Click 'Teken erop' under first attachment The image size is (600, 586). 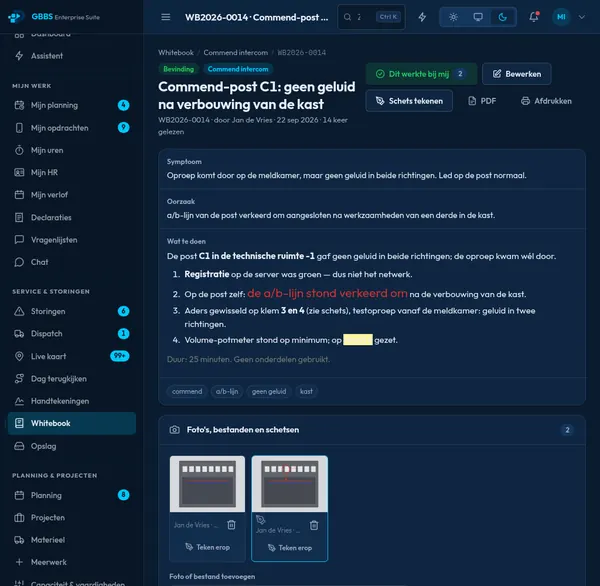(207, 547)
